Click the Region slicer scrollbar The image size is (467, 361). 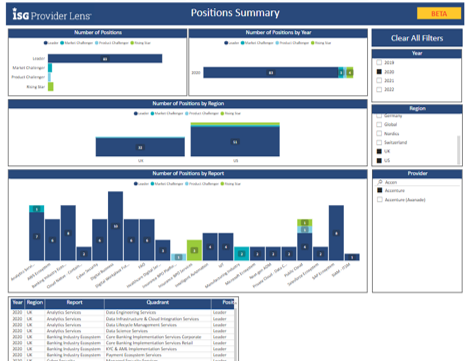[x=458, y=150]
